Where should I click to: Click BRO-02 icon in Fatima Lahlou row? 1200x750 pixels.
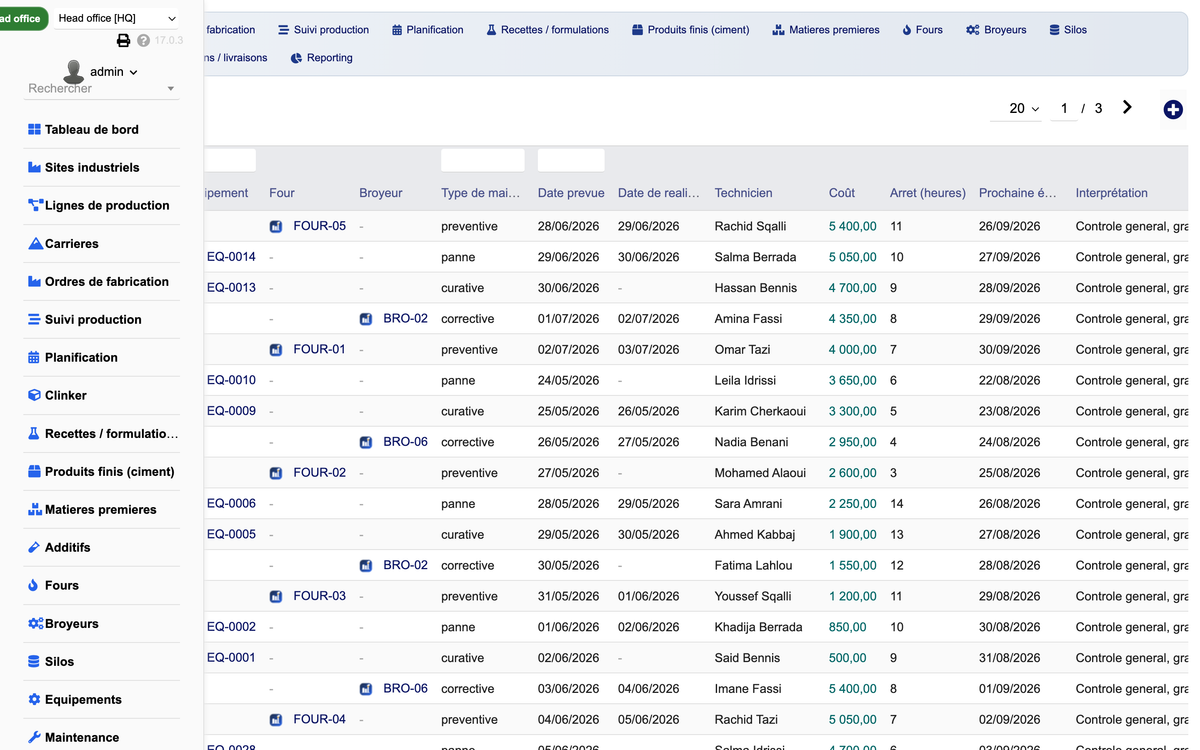(x=366, y=565)
